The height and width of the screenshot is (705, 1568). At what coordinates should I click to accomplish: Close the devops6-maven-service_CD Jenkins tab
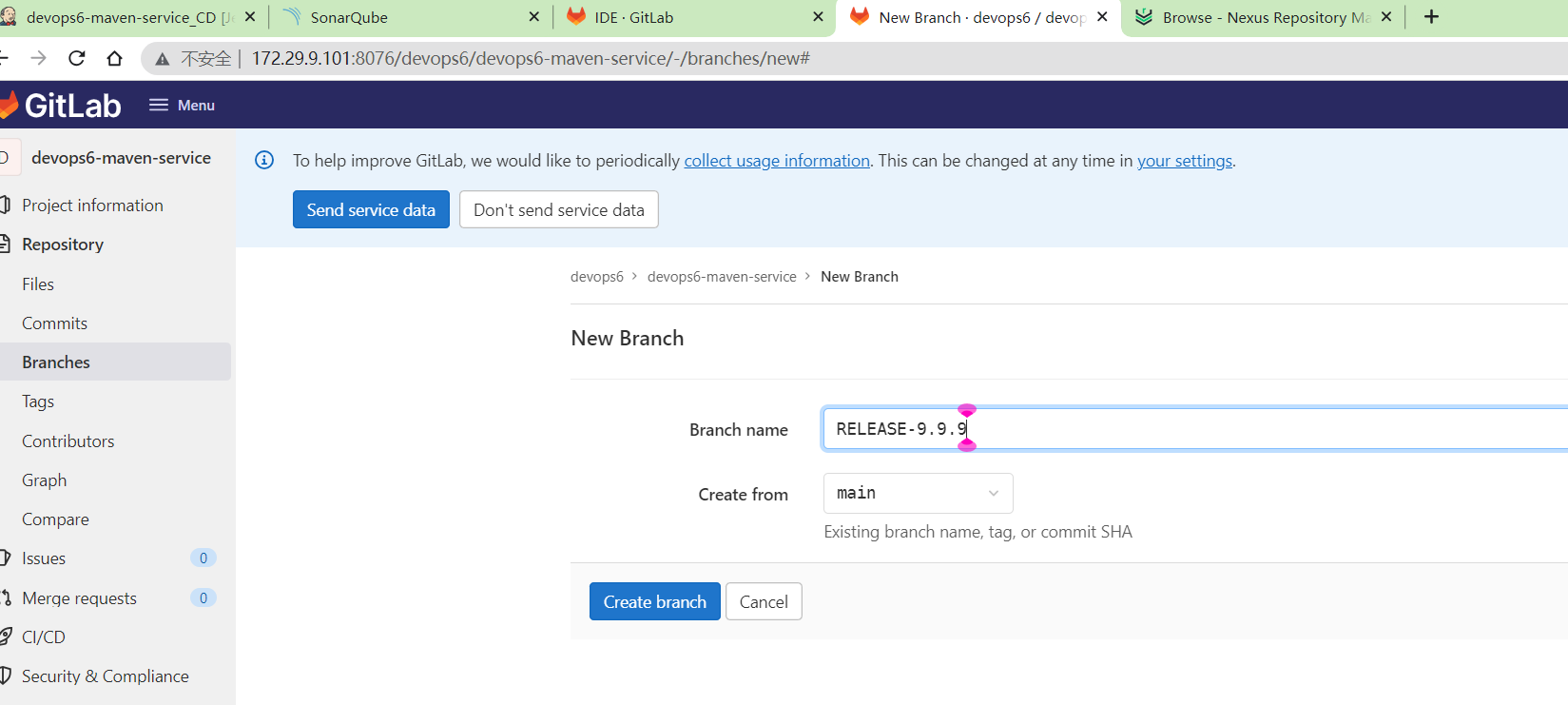(x=250, y=17)
